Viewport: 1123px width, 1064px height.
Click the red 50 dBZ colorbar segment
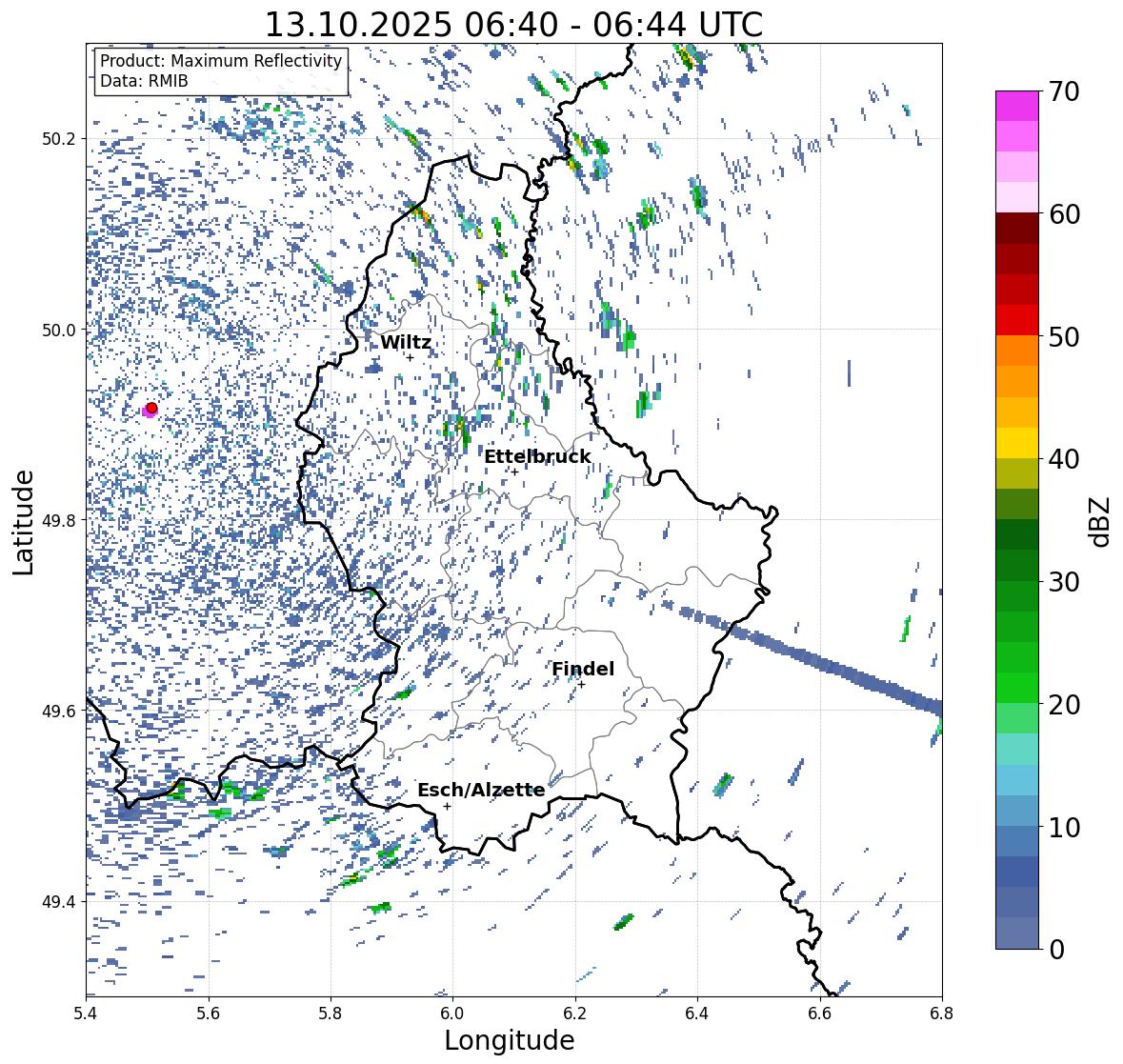(x=1017, y=320)
